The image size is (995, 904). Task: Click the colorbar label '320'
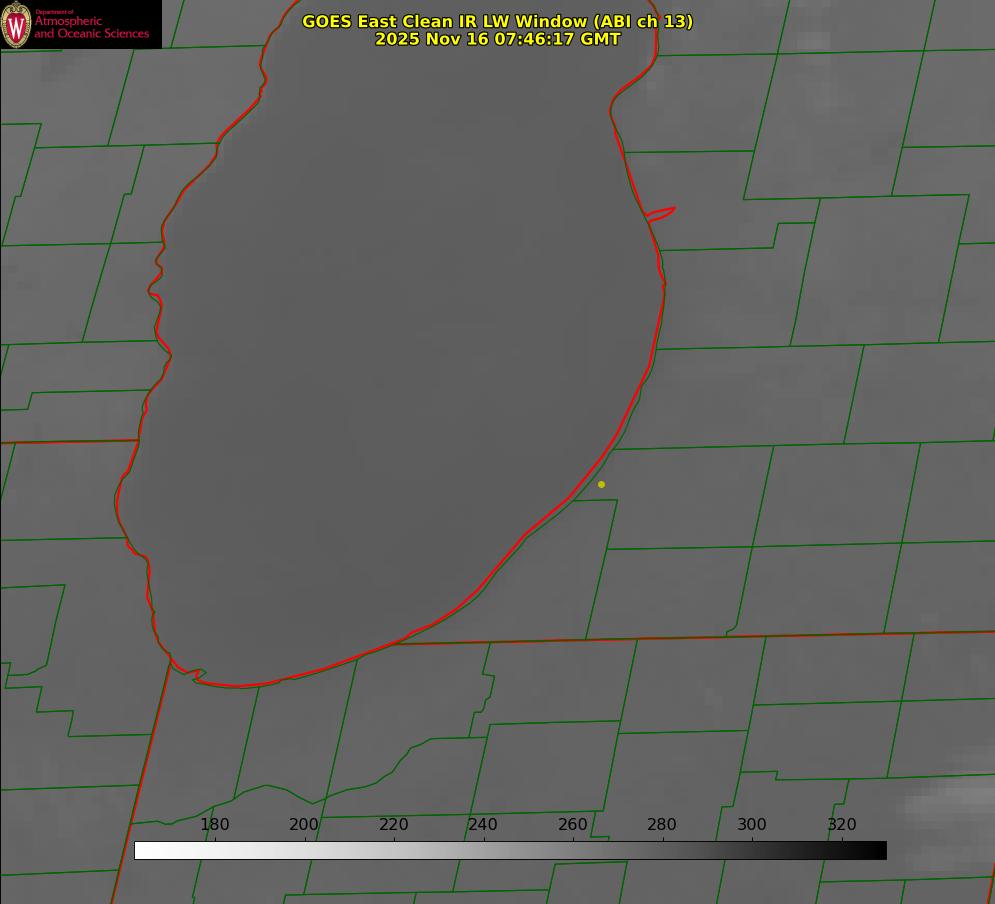[x=842, y=824]
